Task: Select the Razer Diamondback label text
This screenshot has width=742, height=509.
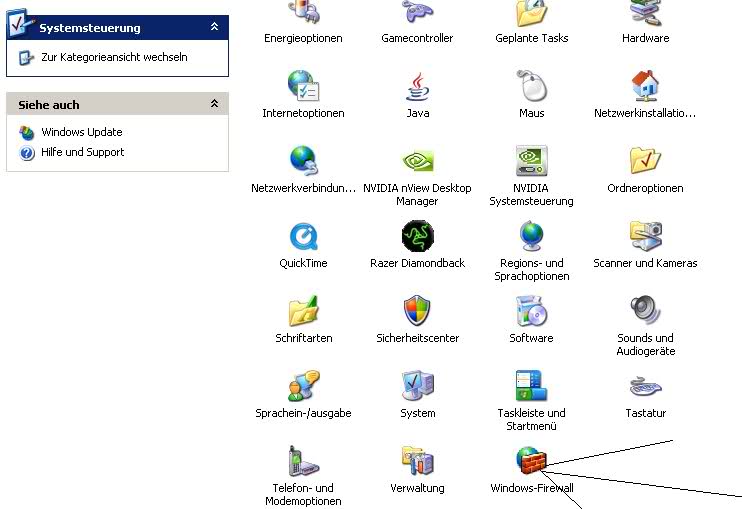Action: pyautogui.click(x=417, y=263)
